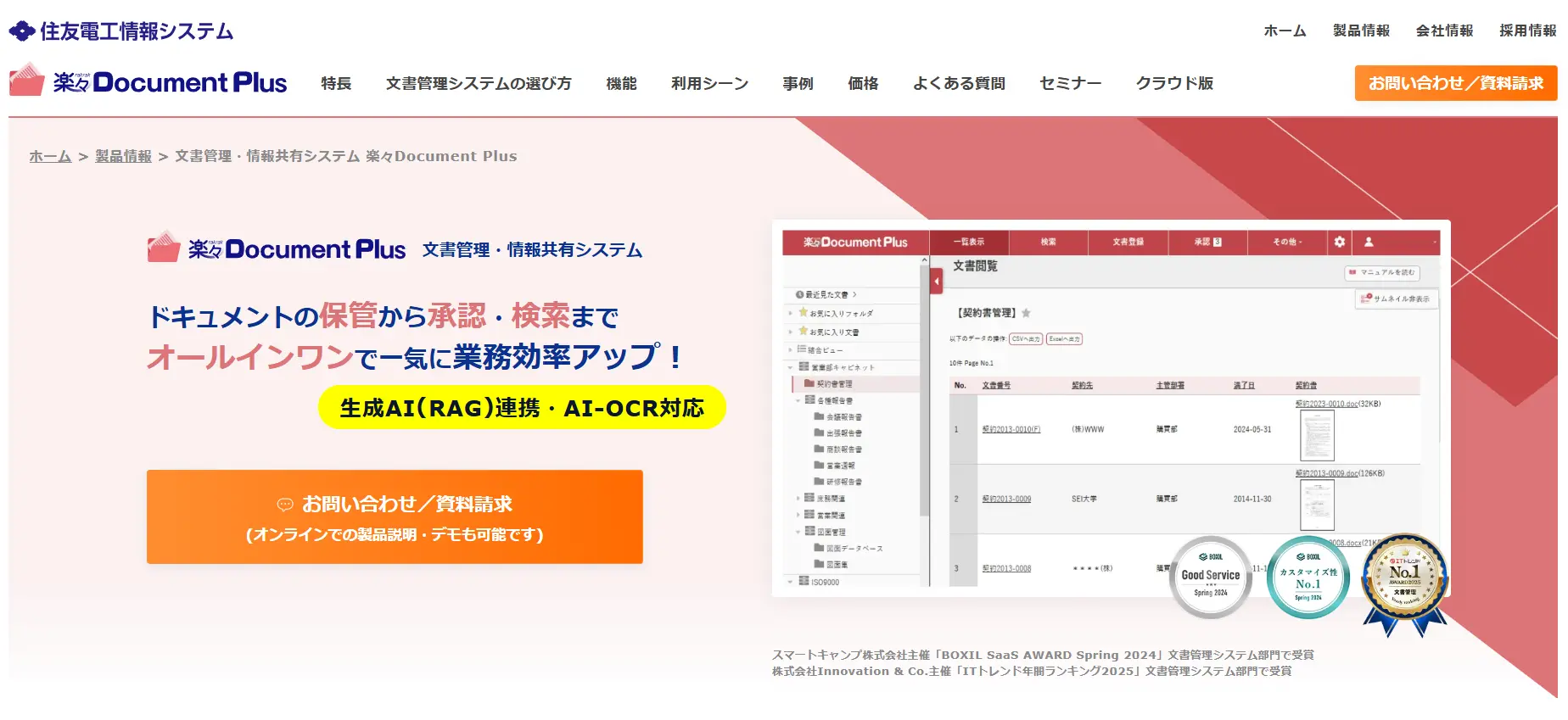Click the ホーム breadcrumb link
The height and width of the screenshot is (720, 1568).
[x=50, y=156]
